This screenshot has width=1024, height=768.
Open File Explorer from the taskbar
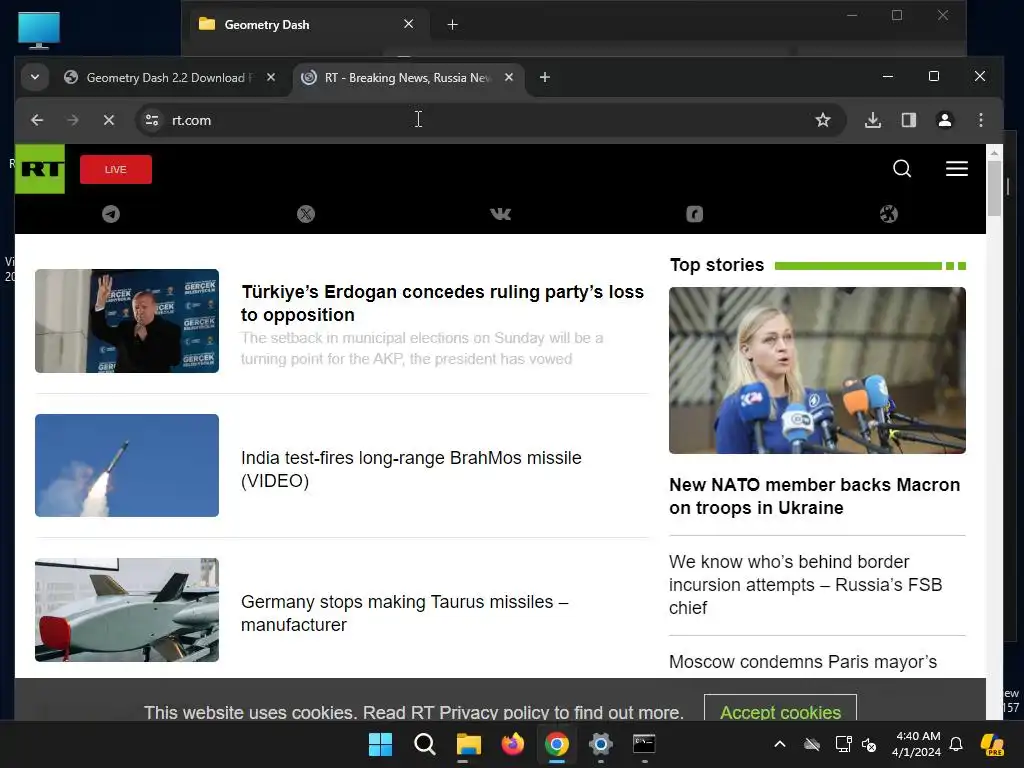click(468, 744)
